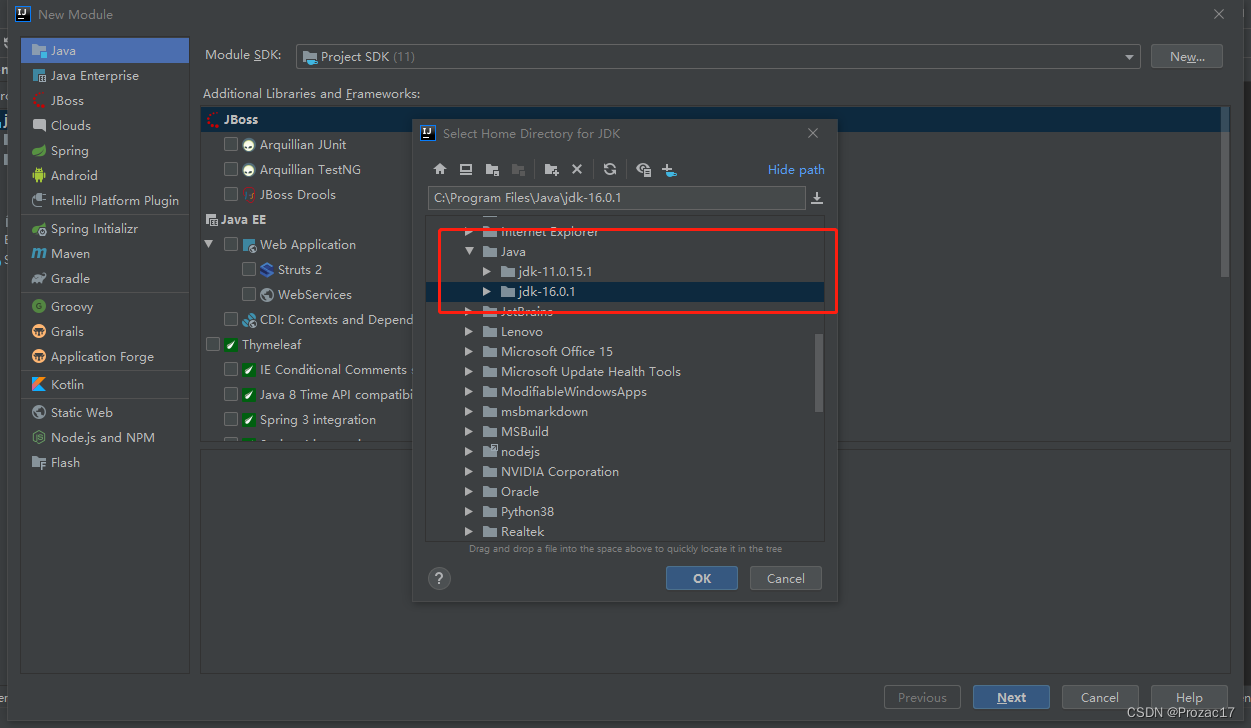The image size is (1251, 728).
Task: Cancel the JDK directory dialog
Action: [785, 578]
